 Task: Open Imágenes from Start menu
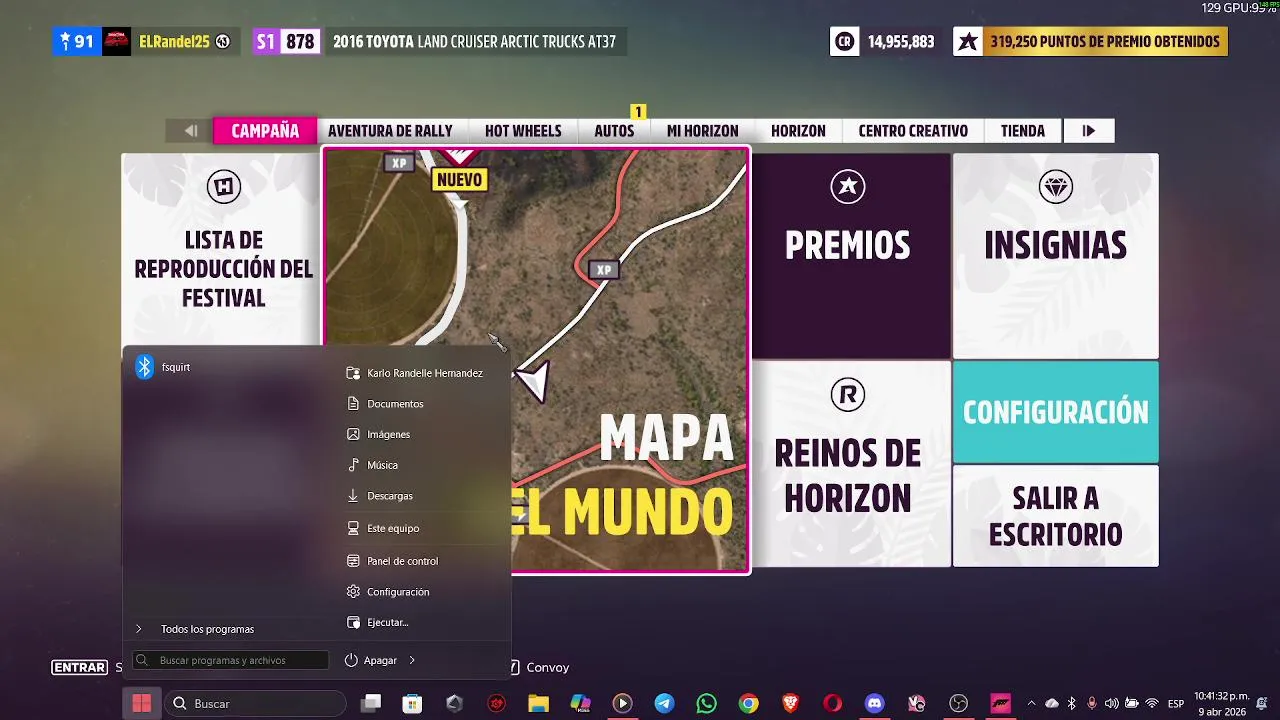click(x=378, y=435)
